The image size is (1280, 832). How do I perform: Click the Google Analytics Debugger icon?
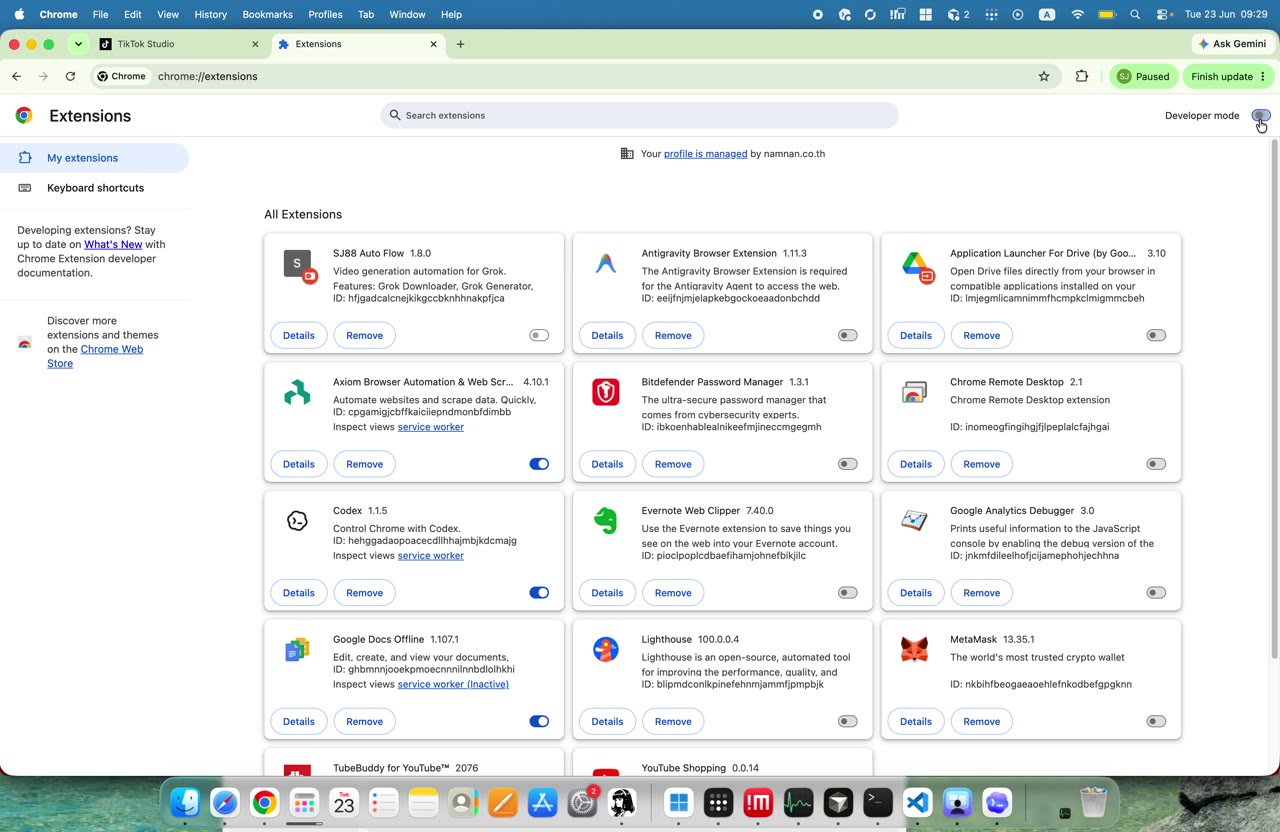tap(914, 520)
